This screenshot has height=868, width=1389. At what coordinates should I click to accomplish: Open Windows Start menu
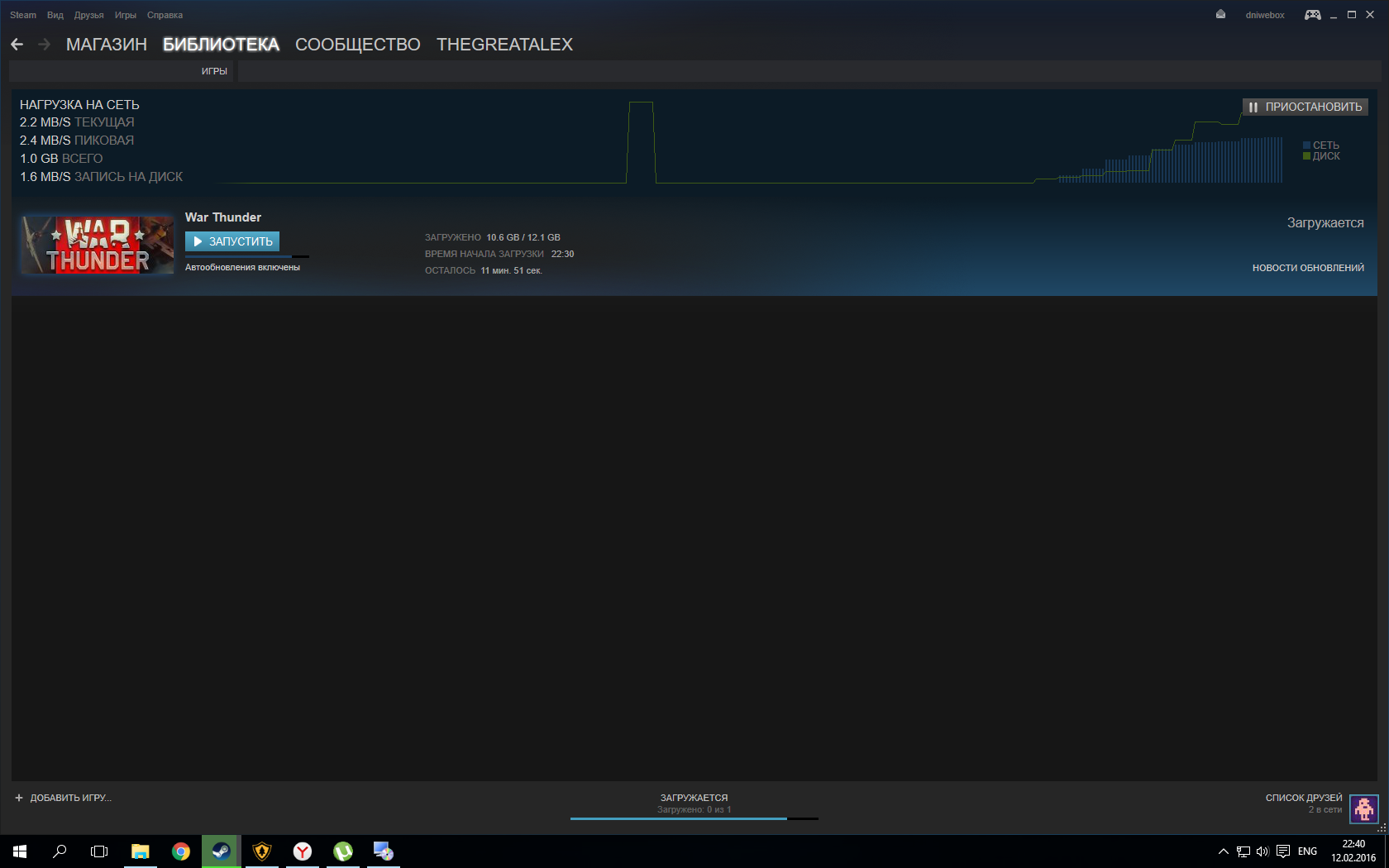coord(20,851)
